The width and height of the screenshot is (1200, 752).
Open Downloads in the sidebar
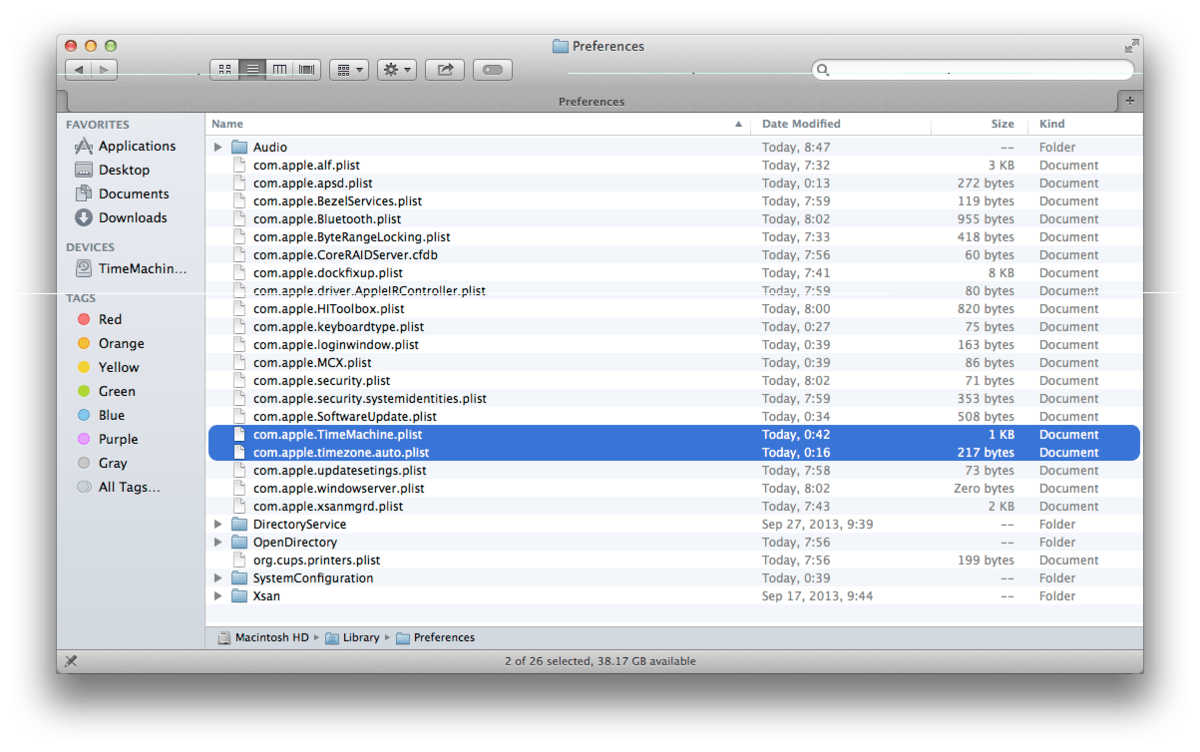coord(121,218)
